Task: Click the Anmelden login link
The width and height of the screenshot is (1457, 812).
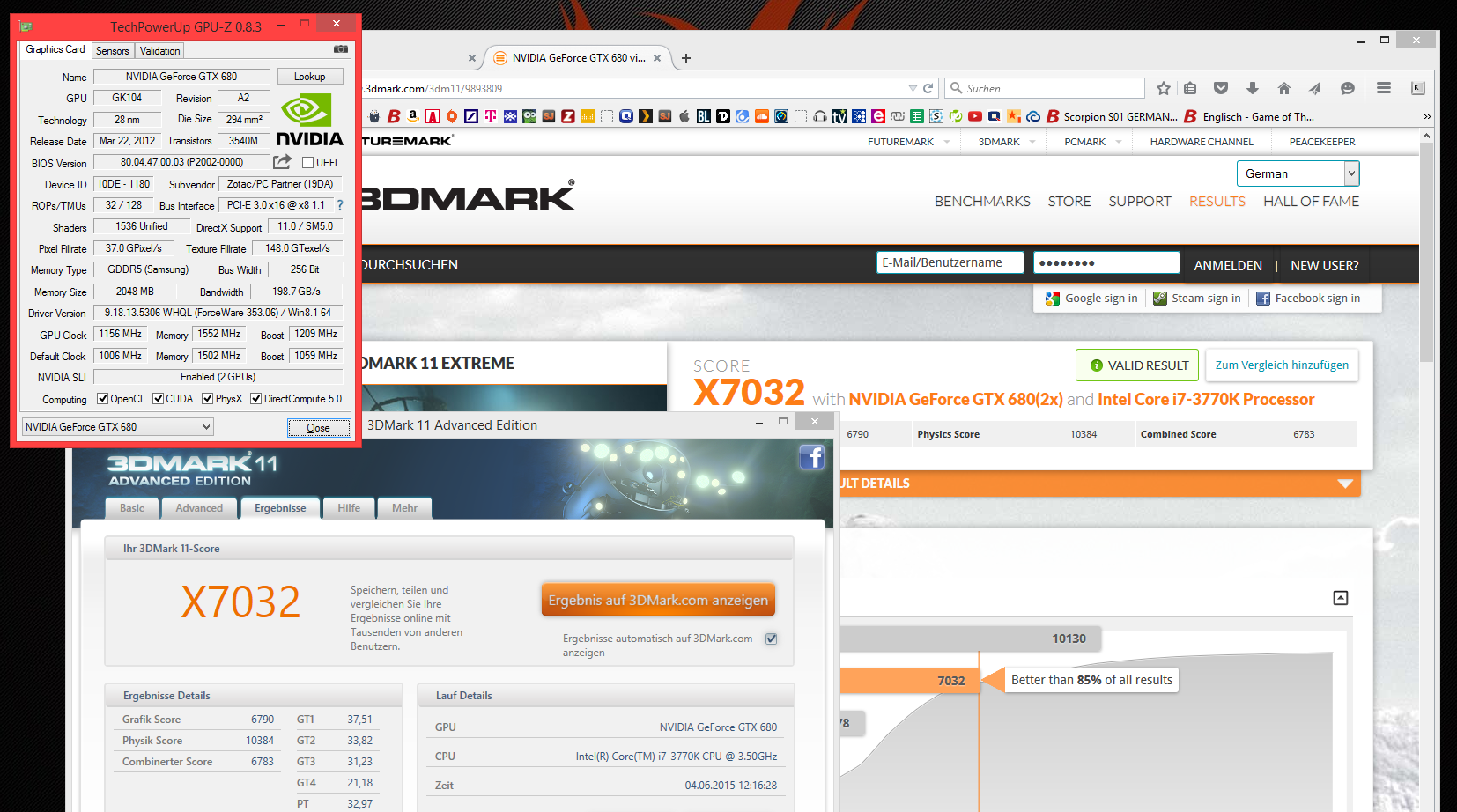Action: click(1228, 265)
